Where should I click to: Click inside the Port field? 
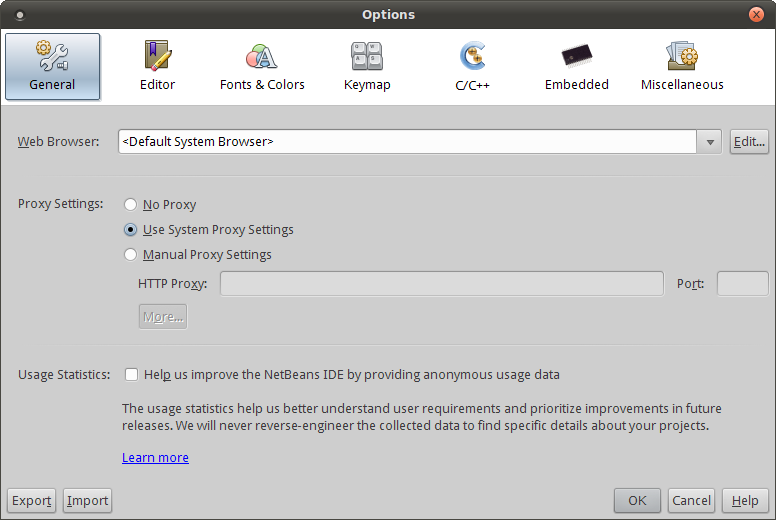tap(742, 284)
